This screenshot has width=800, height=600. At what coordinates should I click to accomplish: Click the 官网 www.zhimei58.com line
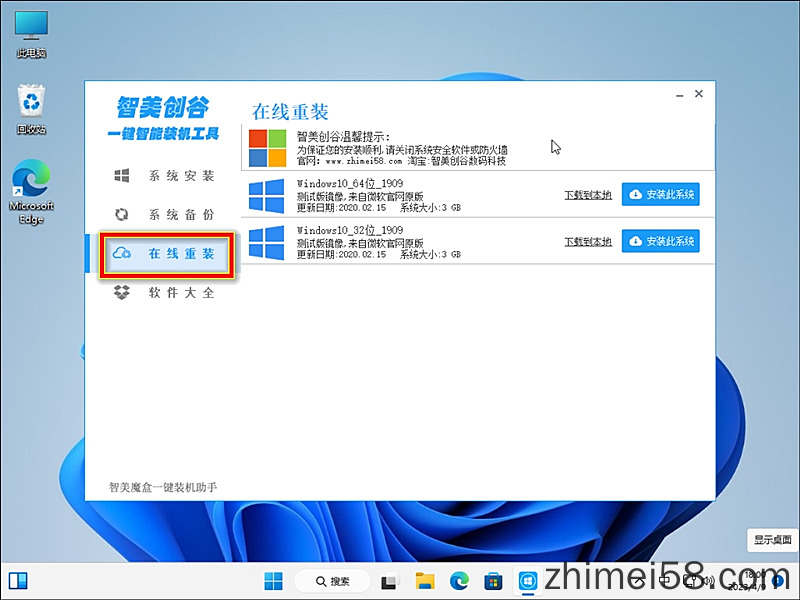401,161
